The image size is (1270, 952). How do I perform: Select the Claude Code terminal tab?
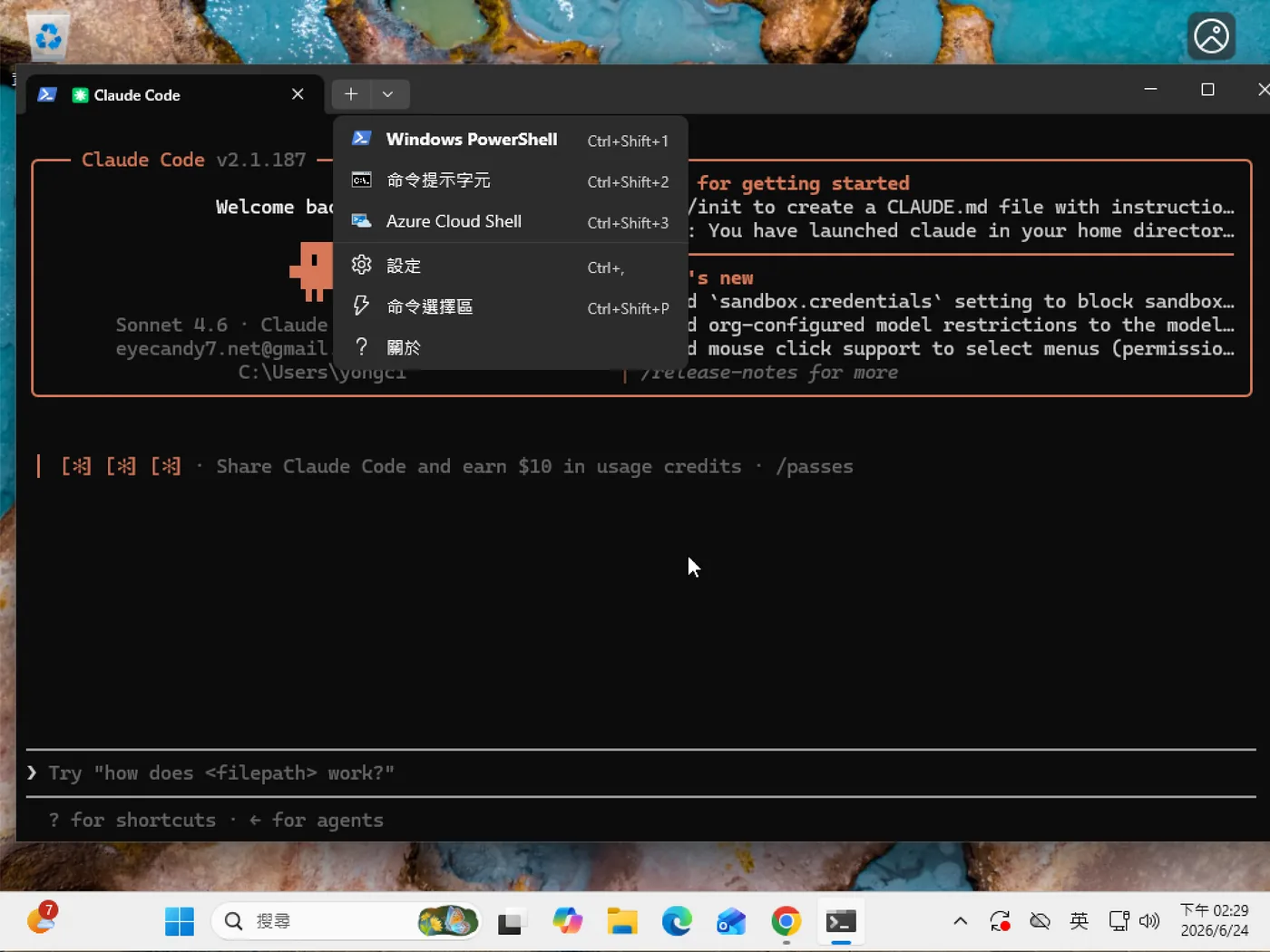[174, 94]
